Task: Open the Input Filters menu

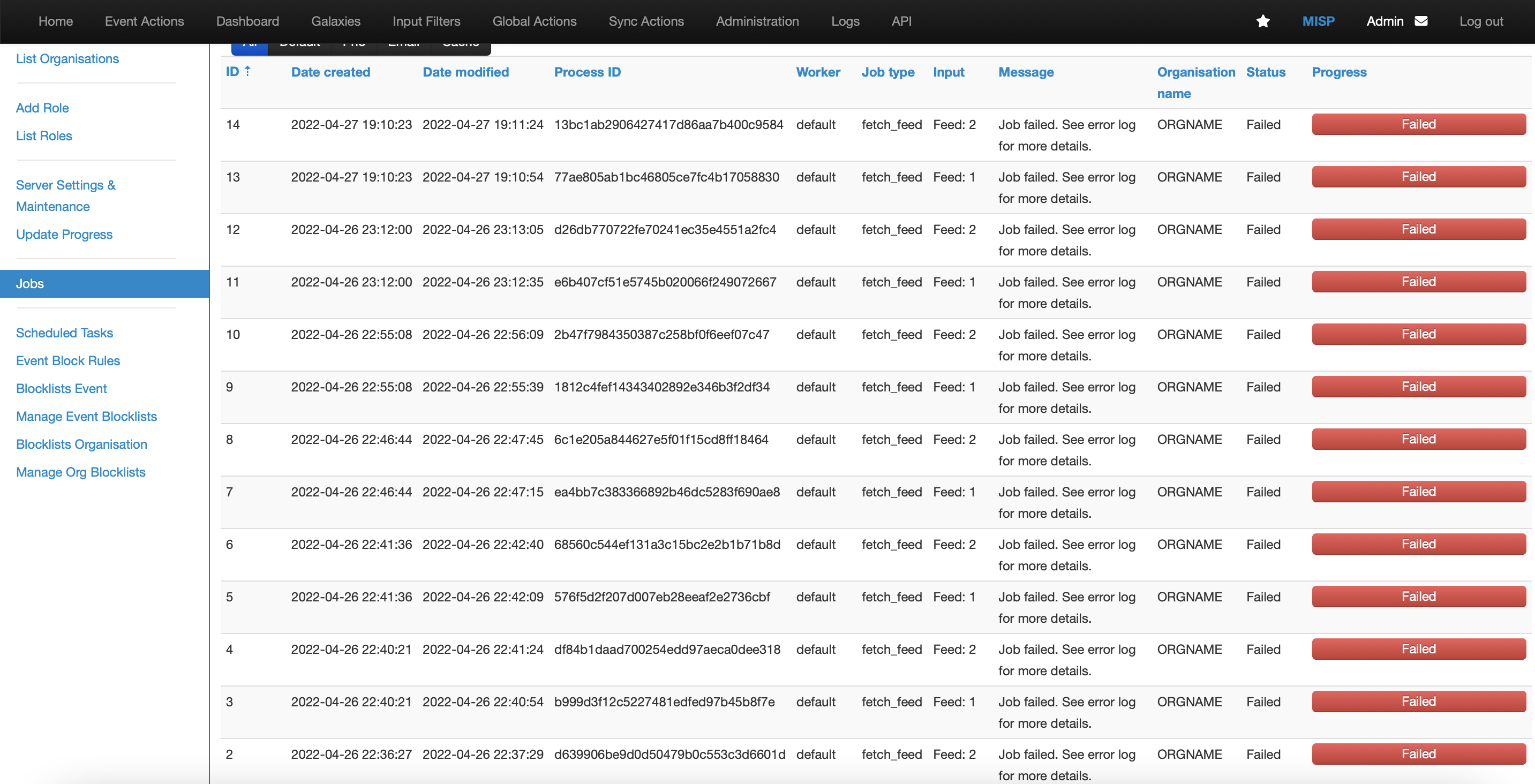Action: [426, 21]
